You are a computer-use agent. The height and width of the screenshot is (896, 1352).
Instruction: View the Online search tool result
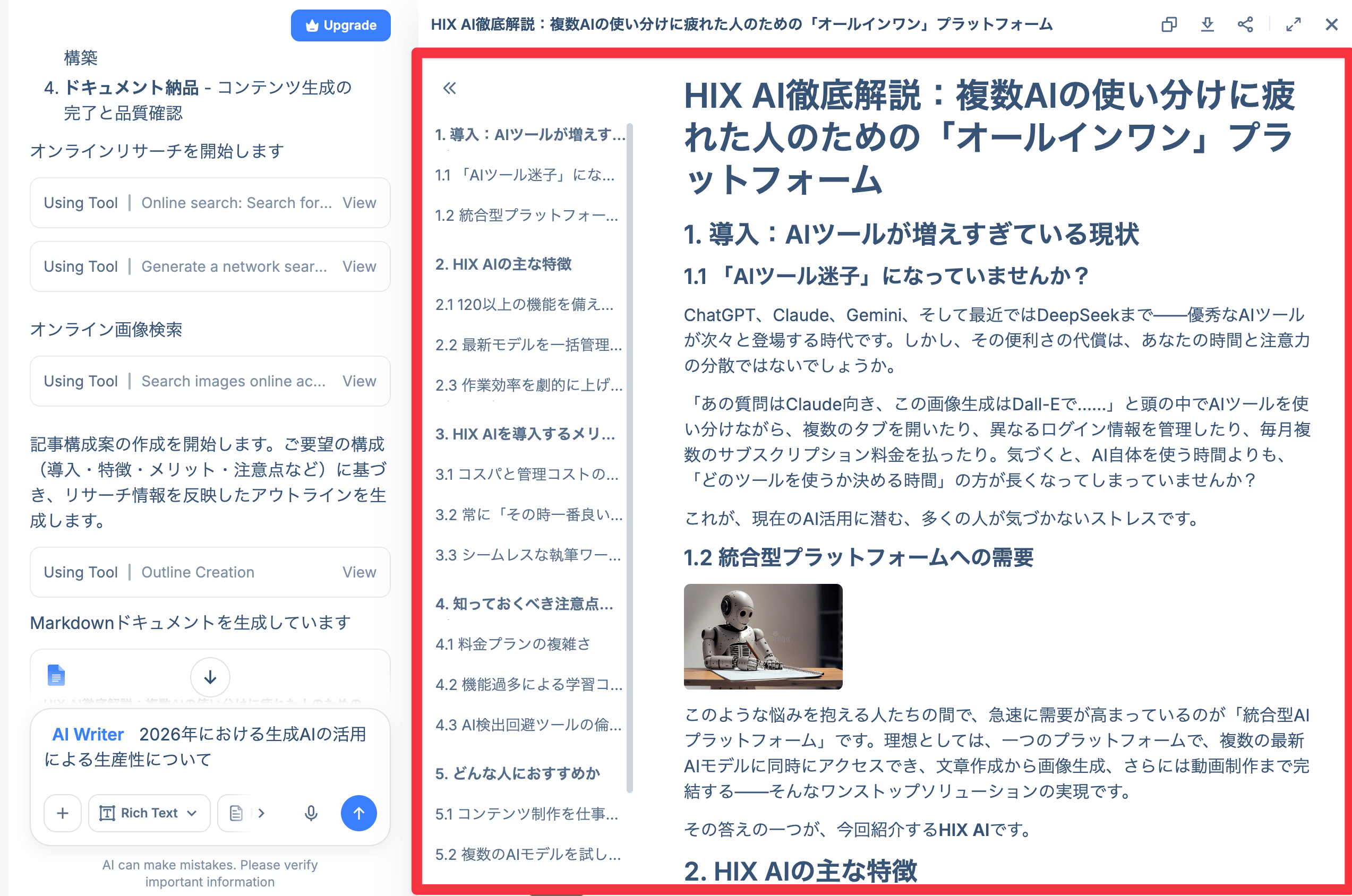pyautogui.click(x=359, y=203)
